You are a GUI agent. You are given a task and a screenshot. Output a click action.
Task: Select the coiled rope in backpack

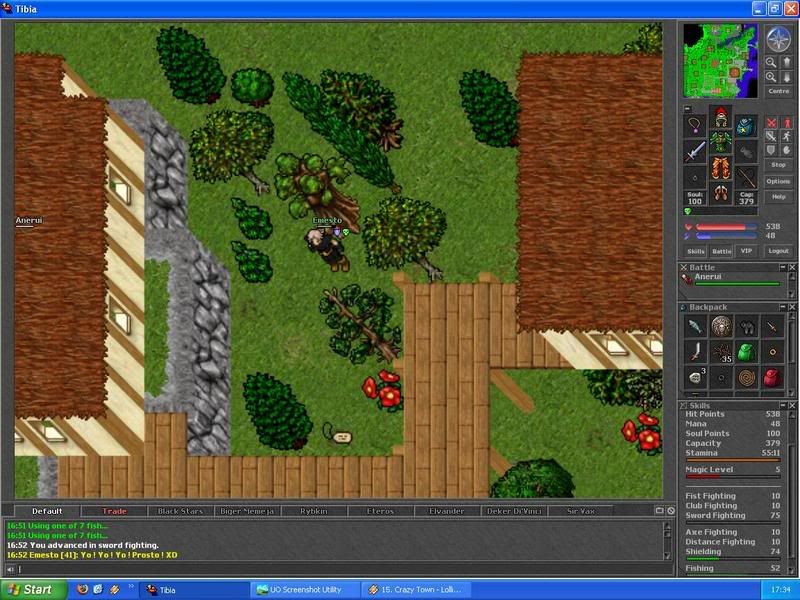(x=747, y=378)
